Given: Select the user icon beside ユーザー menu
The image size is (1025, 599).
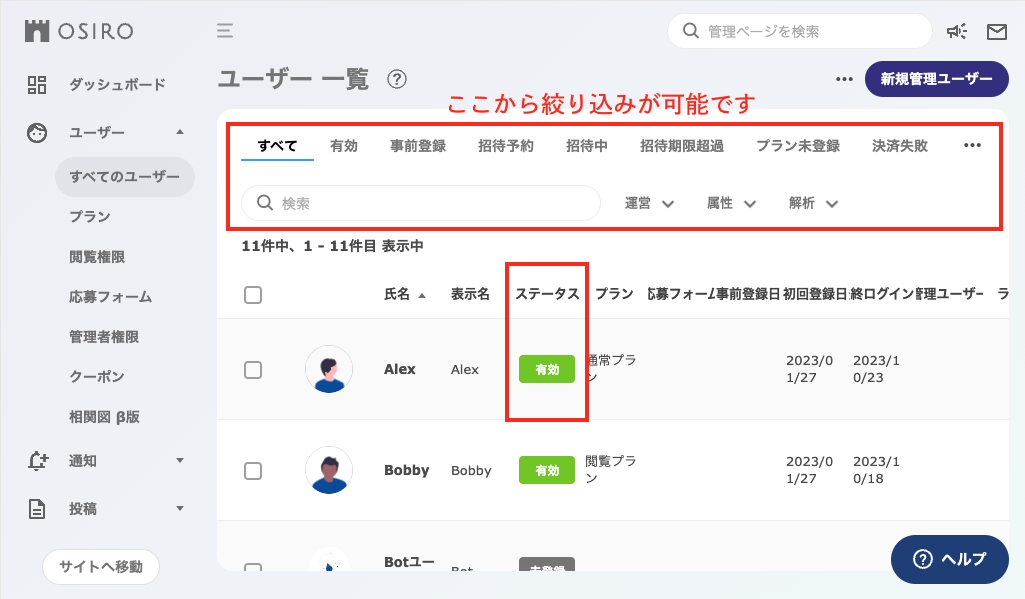Looking at the screenshot, I should pyautogui.click(x=37, y=131).
